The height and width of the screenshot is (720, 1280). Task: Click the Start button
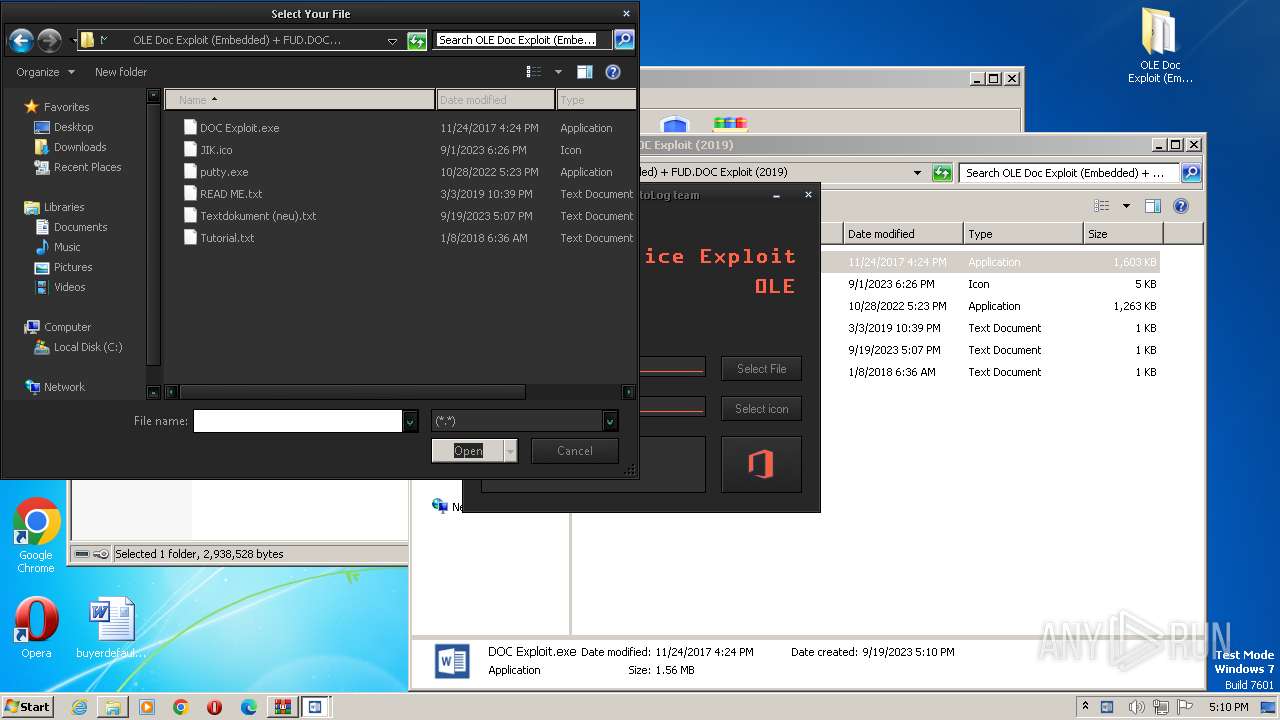pos(27,706)
